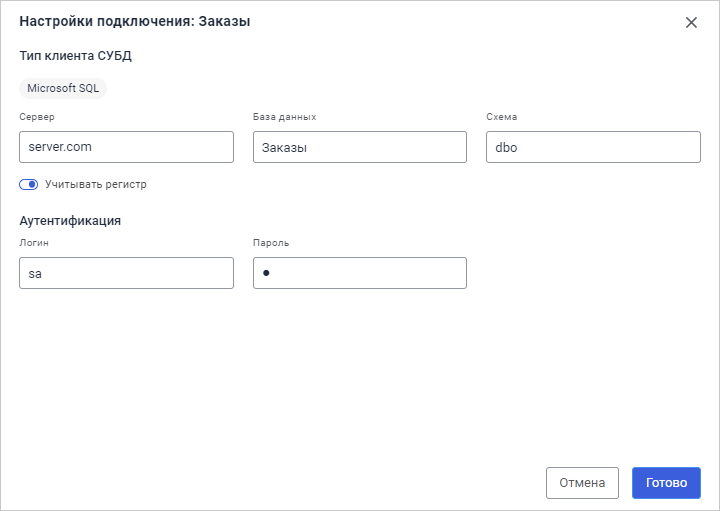Confirm settings with the 'Готово' button
The height and width of the screenshot is (511, 720).
click(666, 482)
